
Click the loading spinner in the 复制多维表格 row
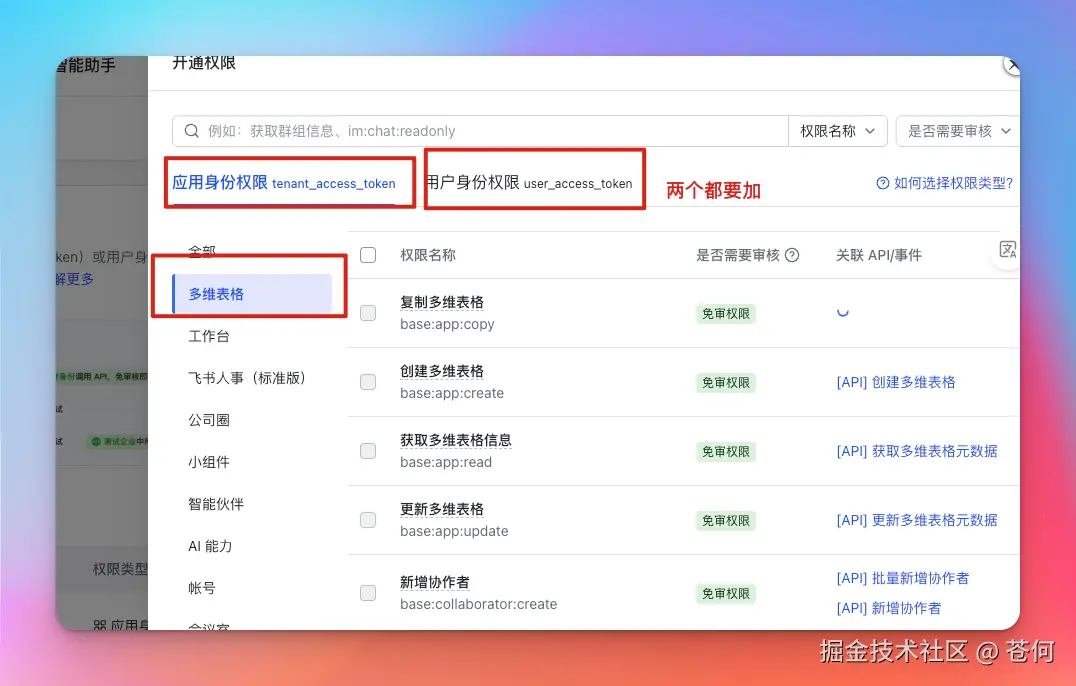[842, 313]
